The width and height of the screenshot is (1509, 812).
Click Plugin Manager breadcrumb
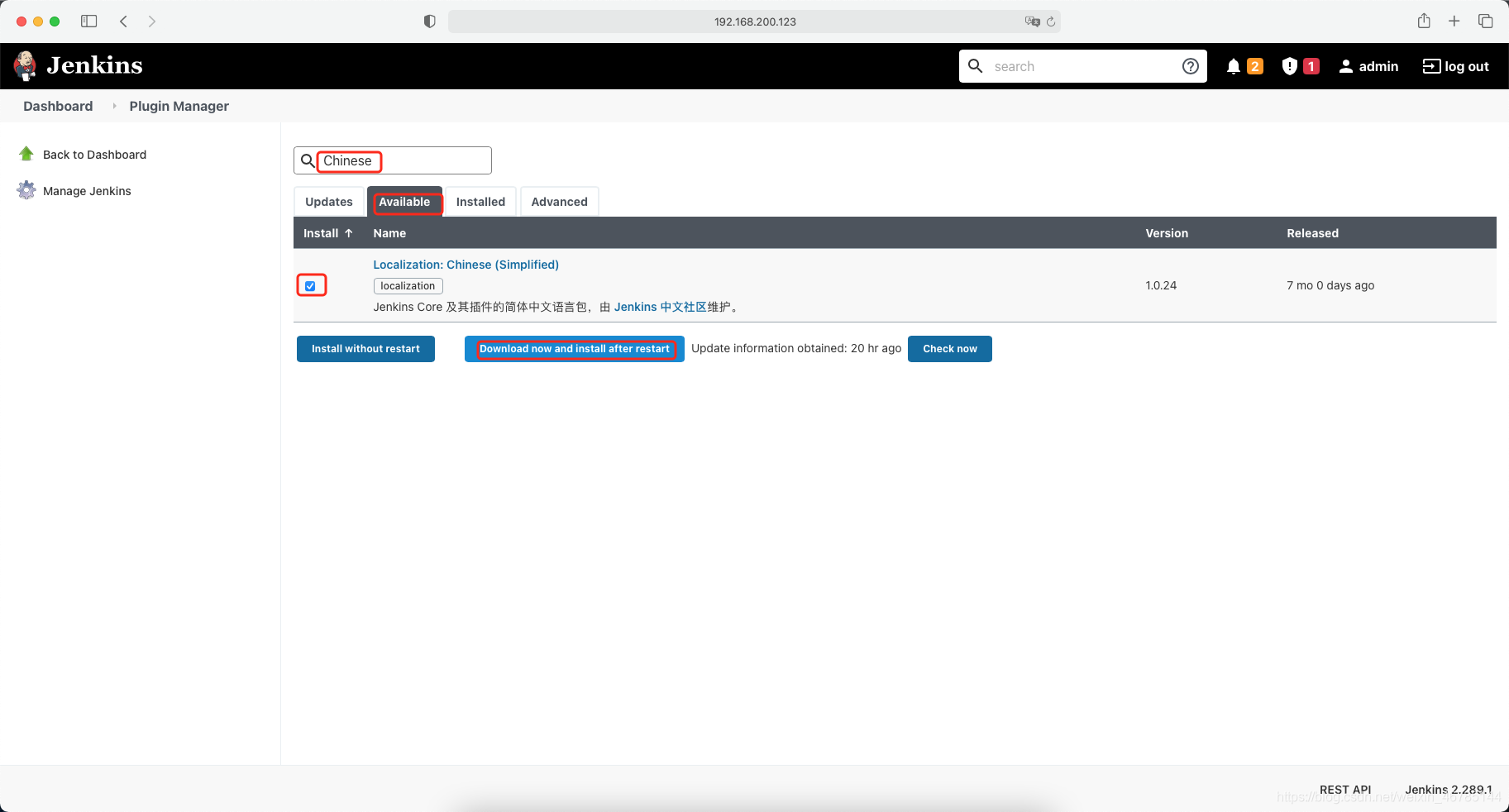179,106
